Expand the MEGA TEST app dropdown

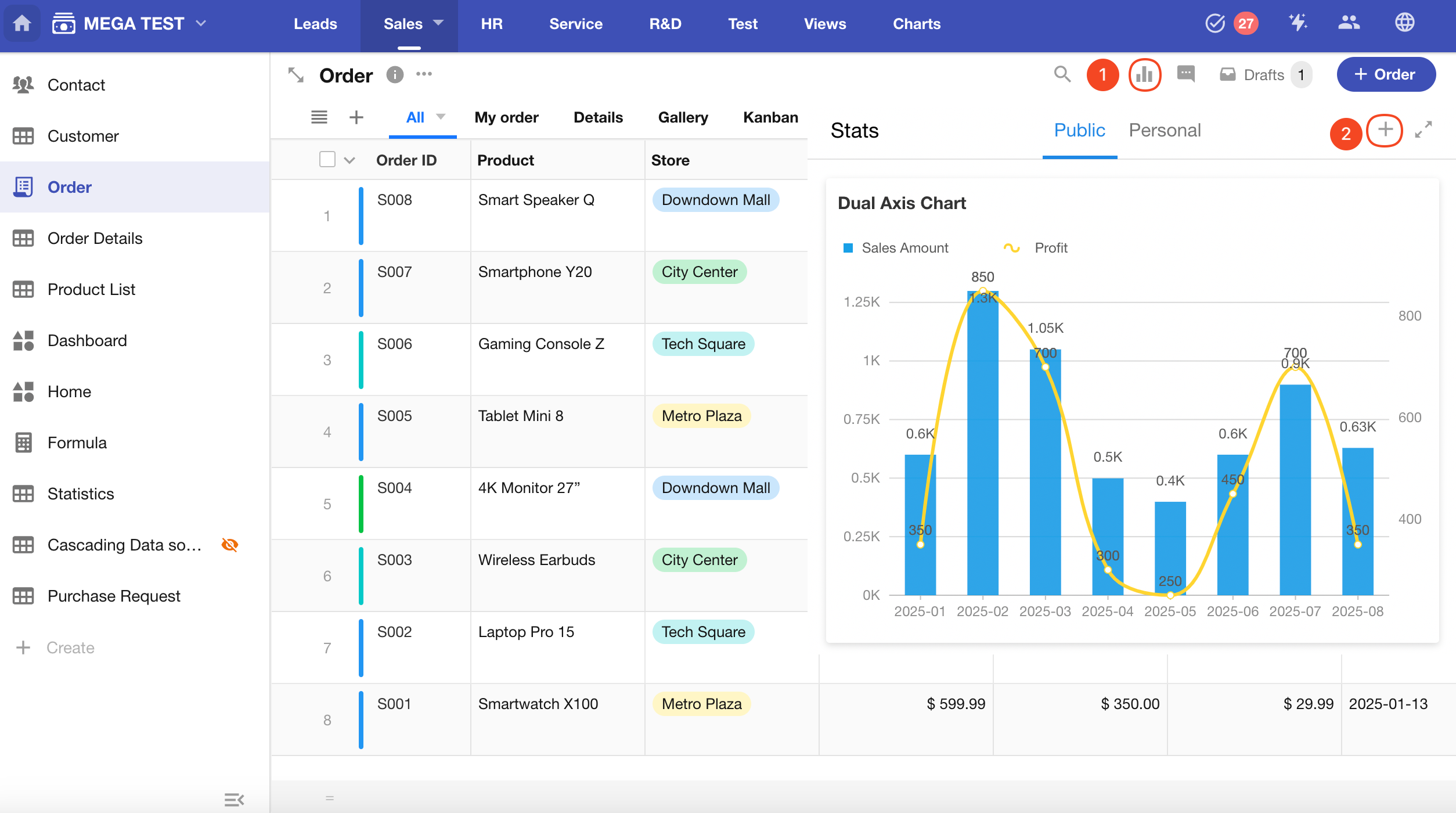point(201,23)
